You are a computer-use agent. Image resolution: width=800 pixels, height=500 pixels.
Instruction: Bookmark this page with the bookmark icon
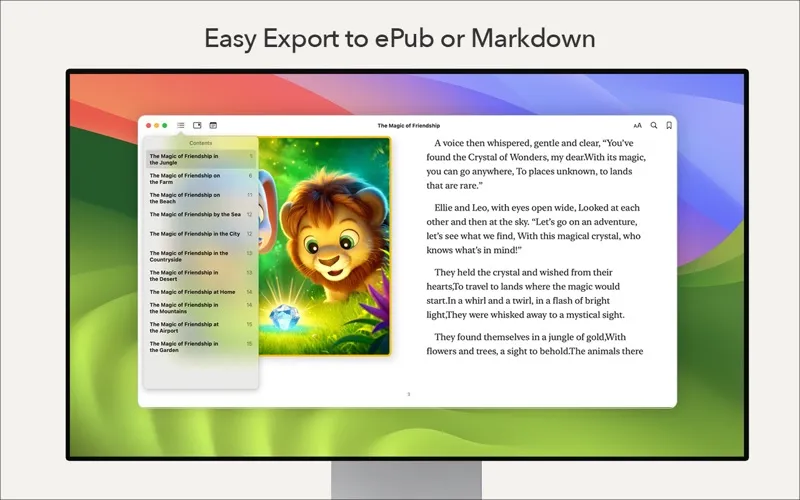pos(669,126)
